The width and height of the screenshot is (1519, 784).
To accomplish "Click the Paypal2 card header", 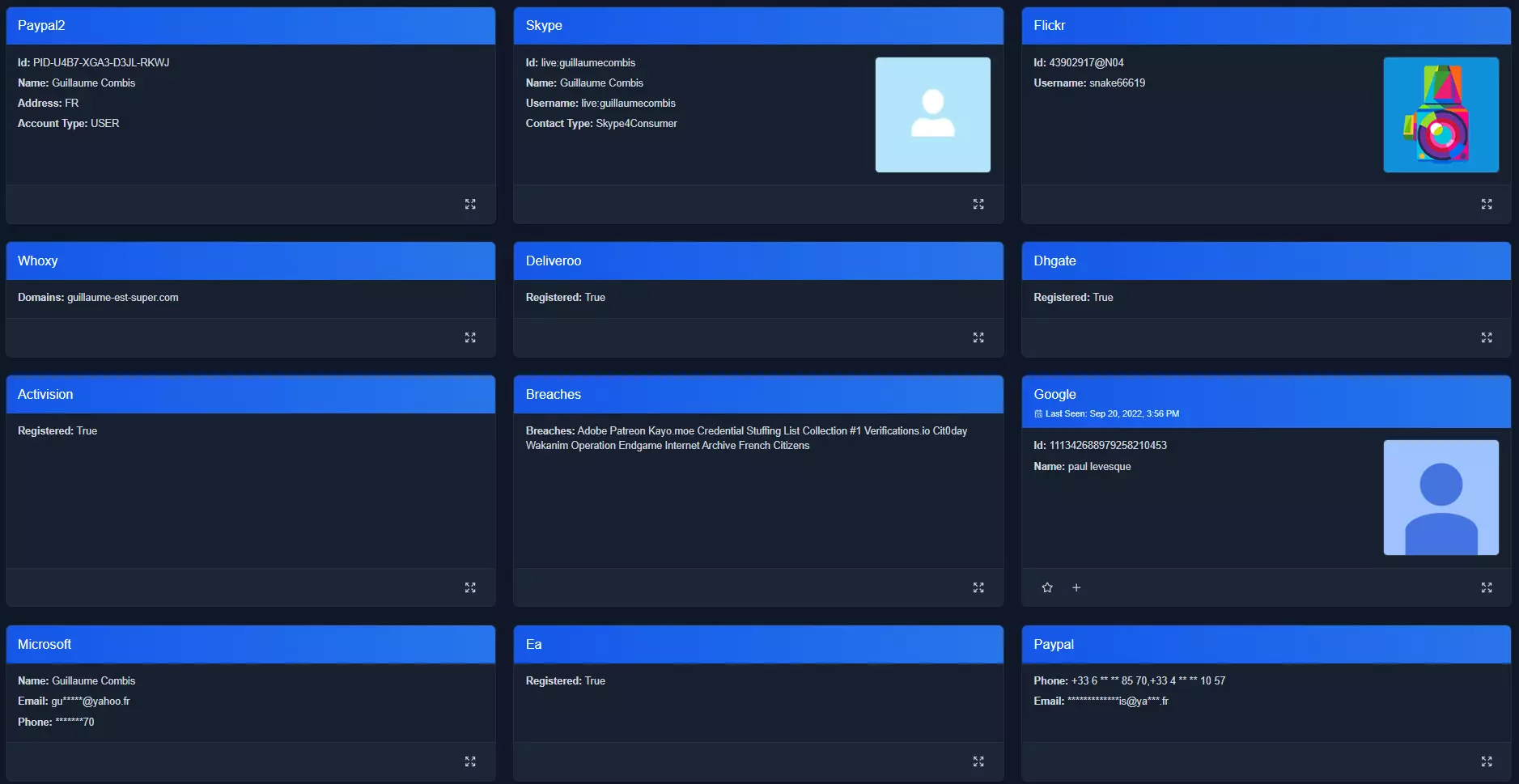I will coord(251,26).
